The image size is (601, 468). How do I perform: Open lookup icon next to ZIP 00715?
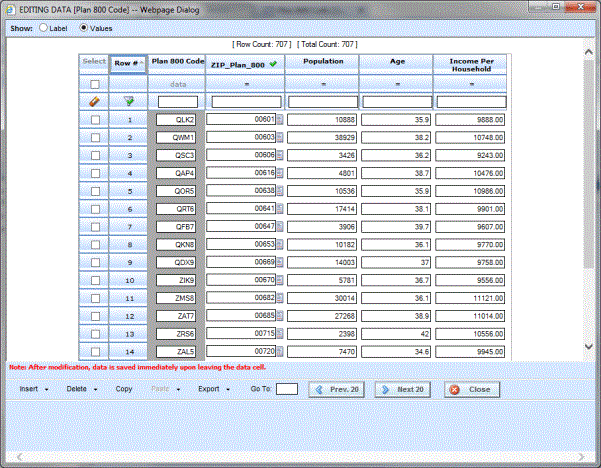coord(280,333)
